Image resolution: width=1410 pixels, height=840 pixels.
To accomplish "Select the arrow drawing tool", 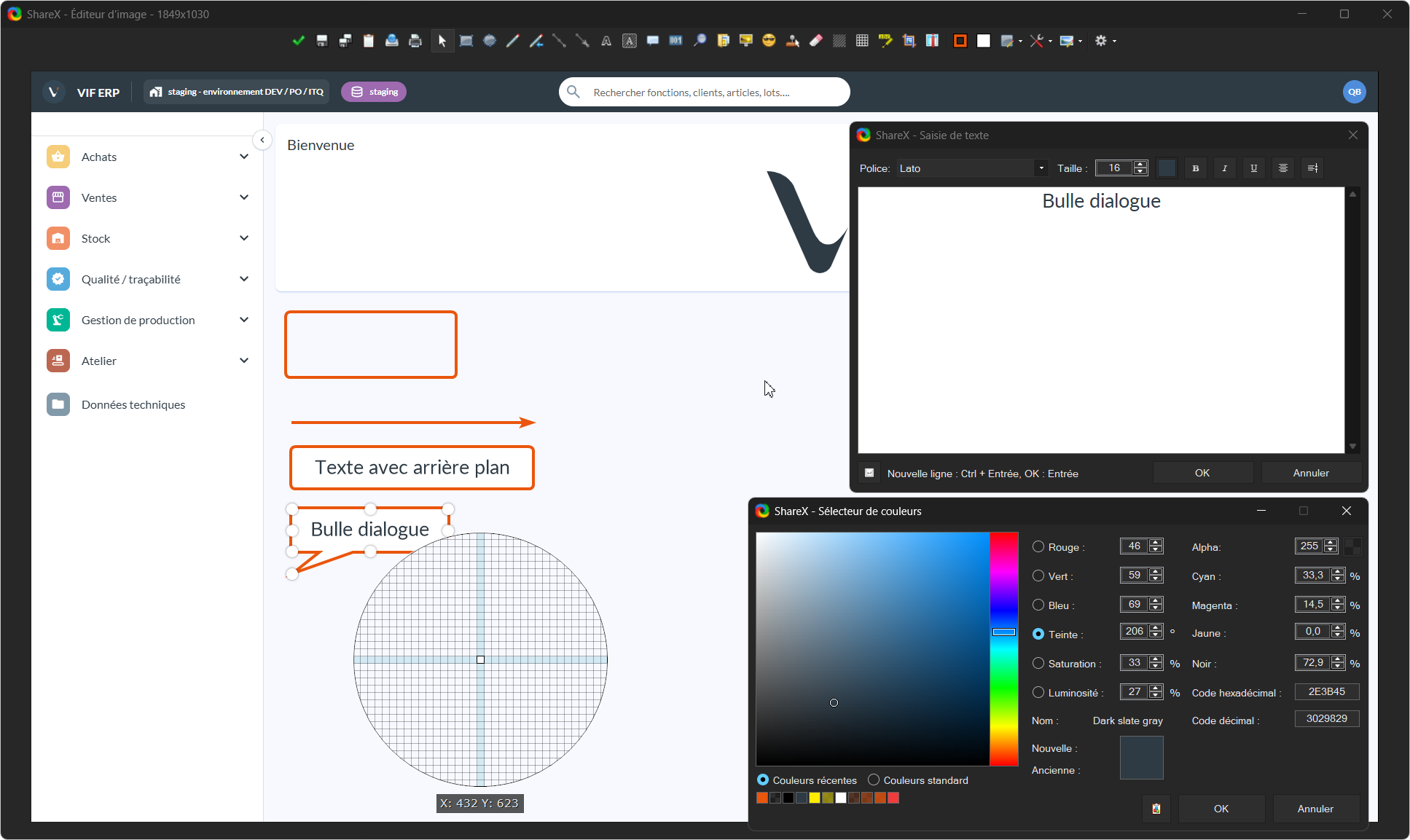I will pos(582,41).
